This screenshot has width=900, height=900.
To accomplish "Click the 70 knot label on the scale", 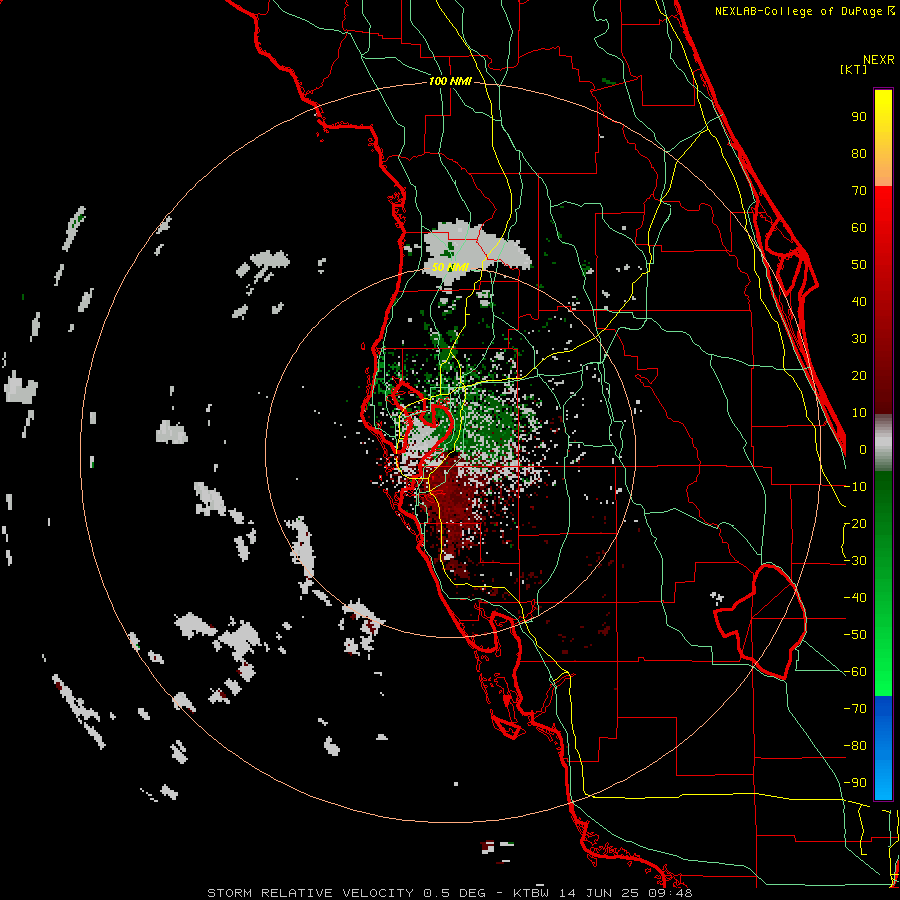I will click(x=859, y=191).
